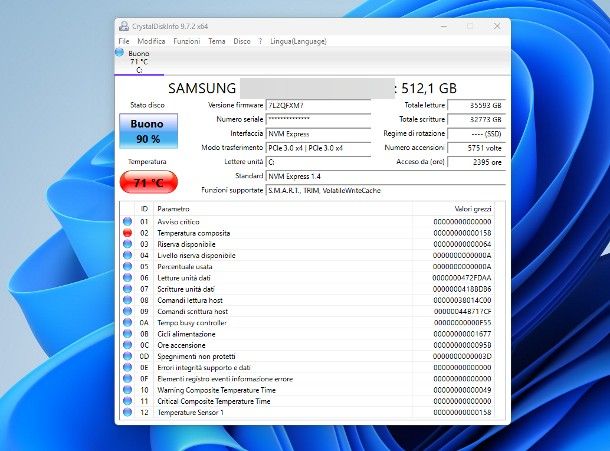
Task: Click the status orb for Tempo busy controller
Action: coord(127,323)
